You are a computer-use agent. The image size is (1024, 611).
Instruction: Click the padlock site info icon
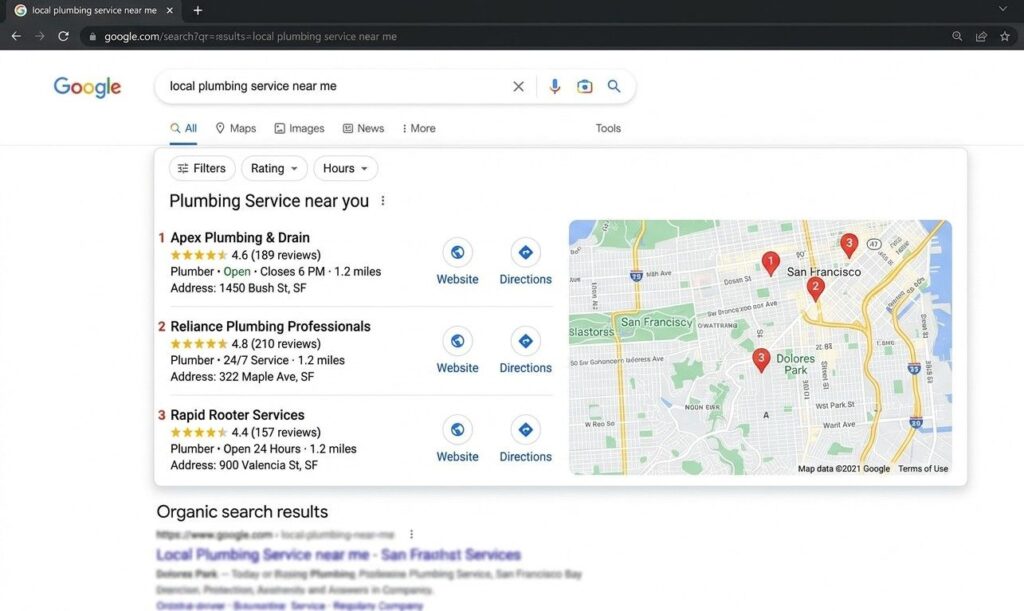92,37
